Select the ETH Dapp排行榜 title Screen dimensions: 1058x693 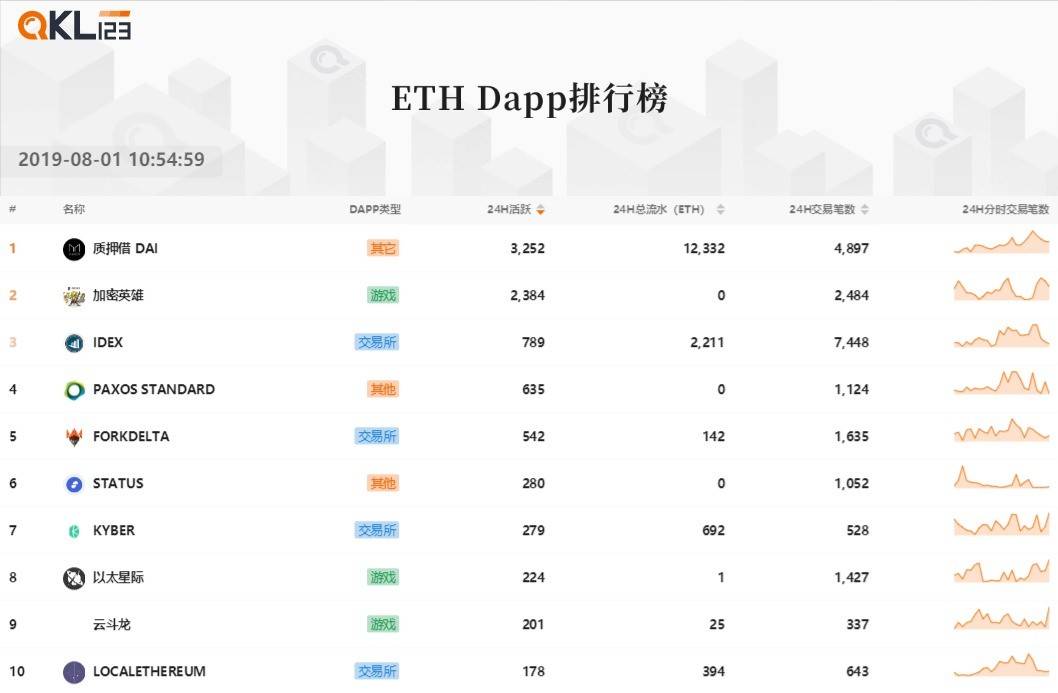click(530, 99)
